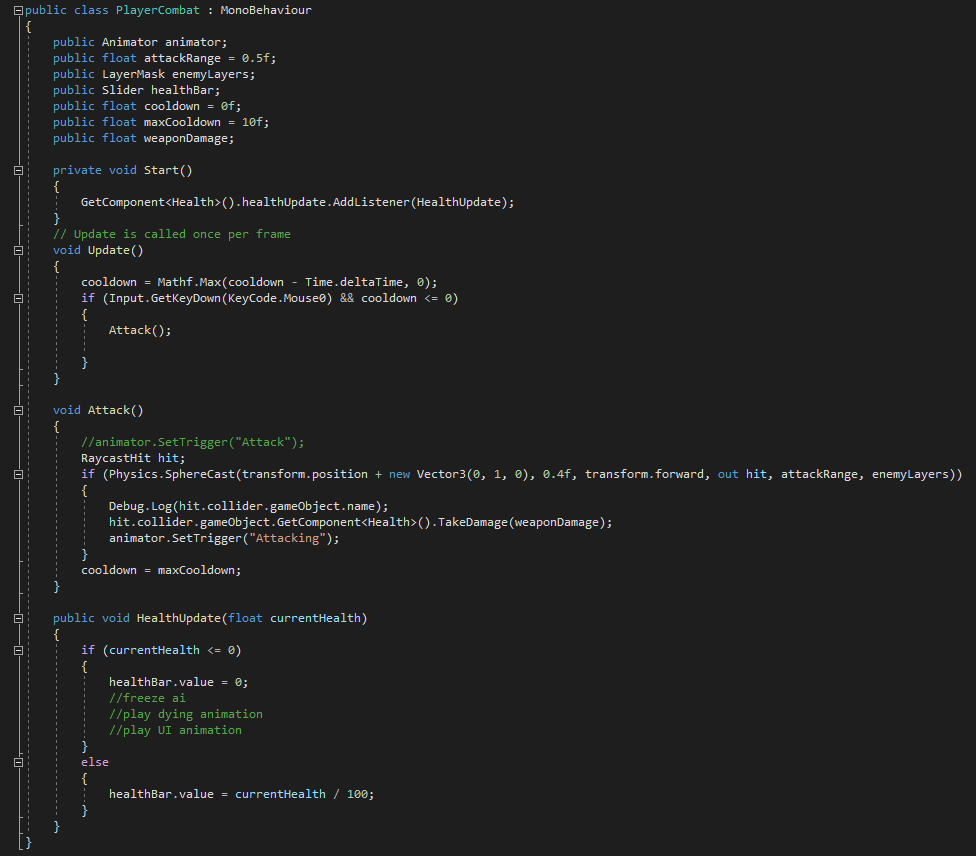Collapse the PlayerCombat class code block
976x856 pixels.
[x=19, y=10]
